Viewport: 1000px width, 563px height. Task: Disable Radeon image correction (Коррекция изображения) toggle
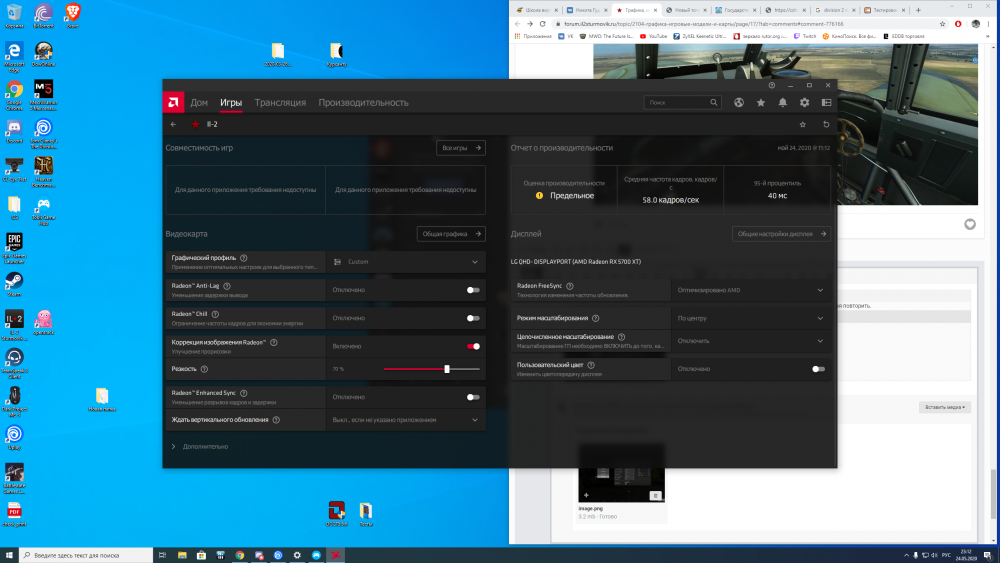tap(473, 346)
